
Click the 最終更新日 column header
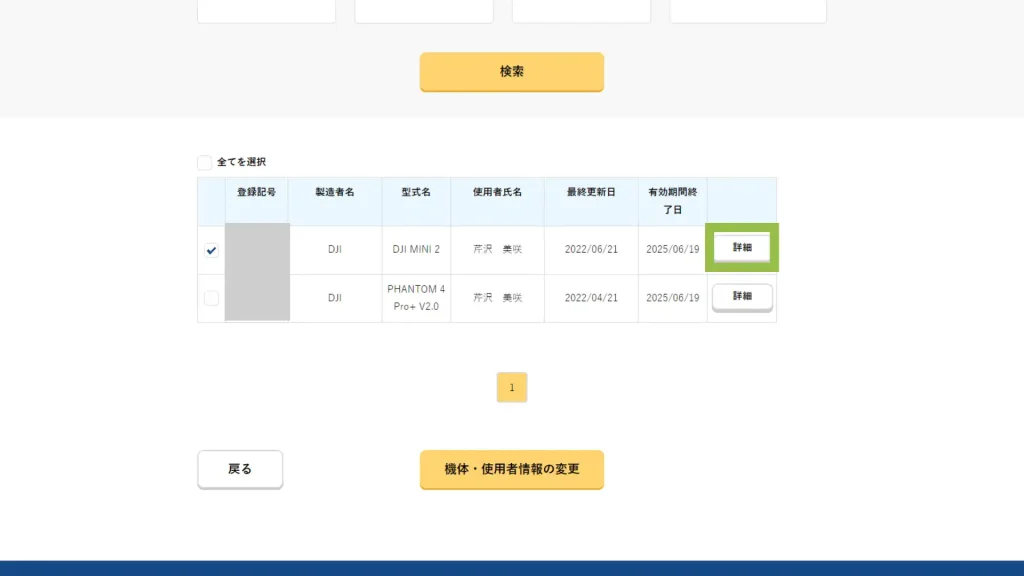pyautogui.click(x=591, y=192)
